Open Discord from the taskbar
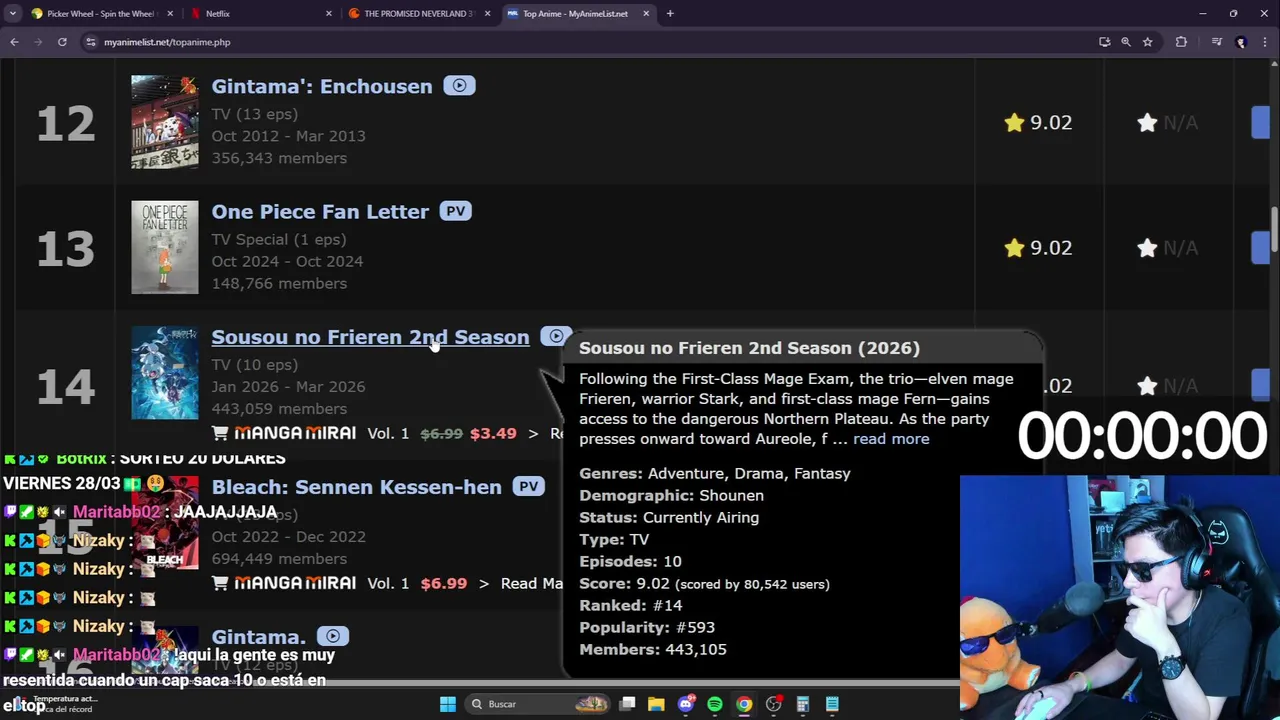1280x720 pixels. tap(685, 704)
